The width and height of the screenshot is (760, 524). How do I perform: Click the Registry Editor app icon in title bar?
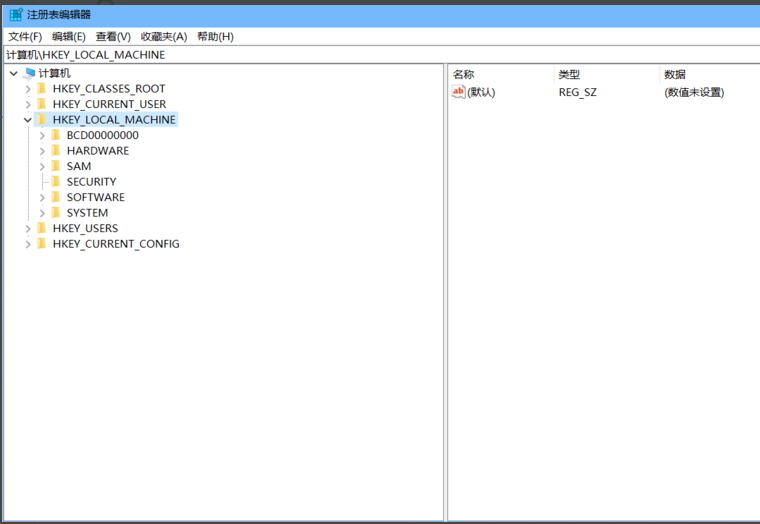tap(16, 14)
